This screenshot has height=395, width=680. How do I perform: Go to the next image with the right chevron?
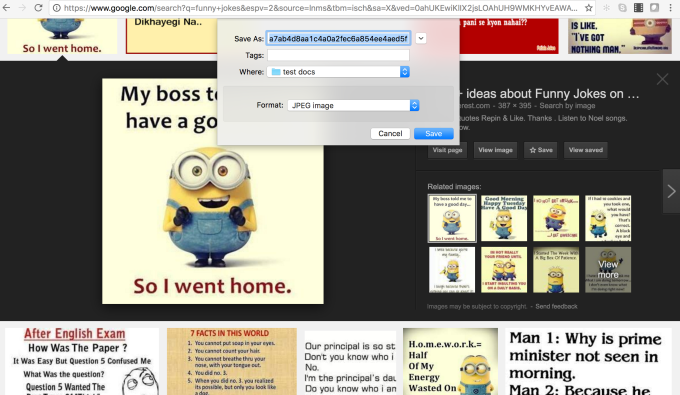(x=671, y=191)
